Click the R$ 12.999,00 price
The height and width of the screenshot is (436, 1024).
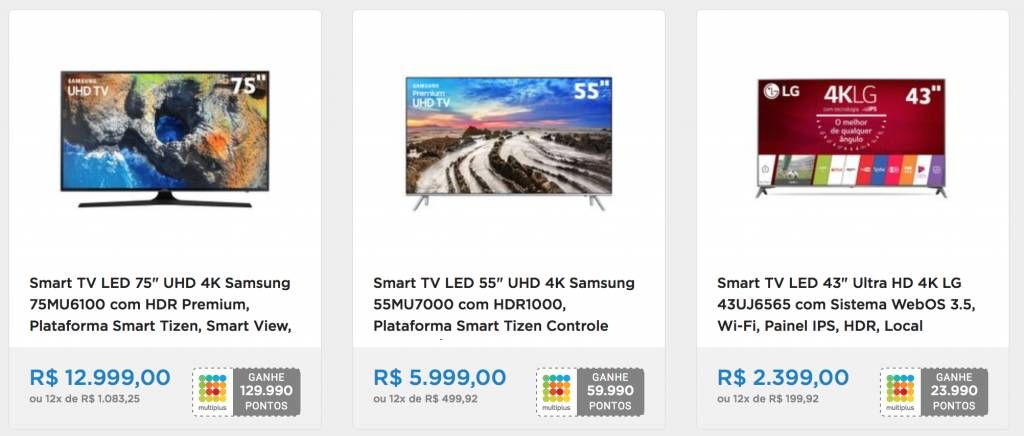click(x=100, y=377)
